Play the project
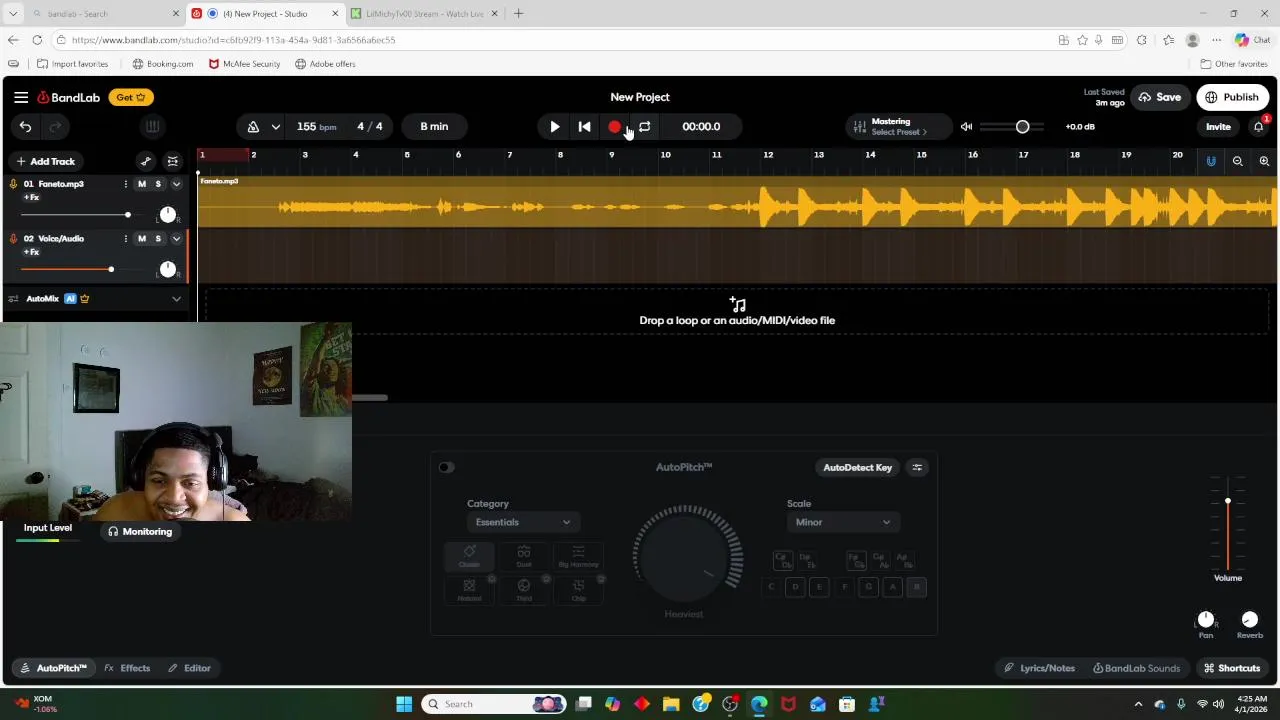This screenshot has height=720, width=1280. tap(555, 127)
